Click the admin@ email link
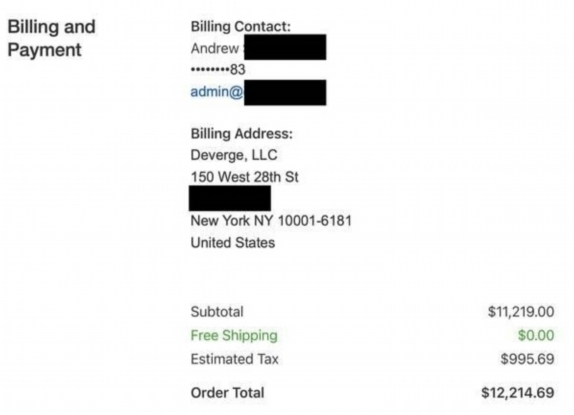The height and width of the screenshot is (415, 574). click(217, 92)
